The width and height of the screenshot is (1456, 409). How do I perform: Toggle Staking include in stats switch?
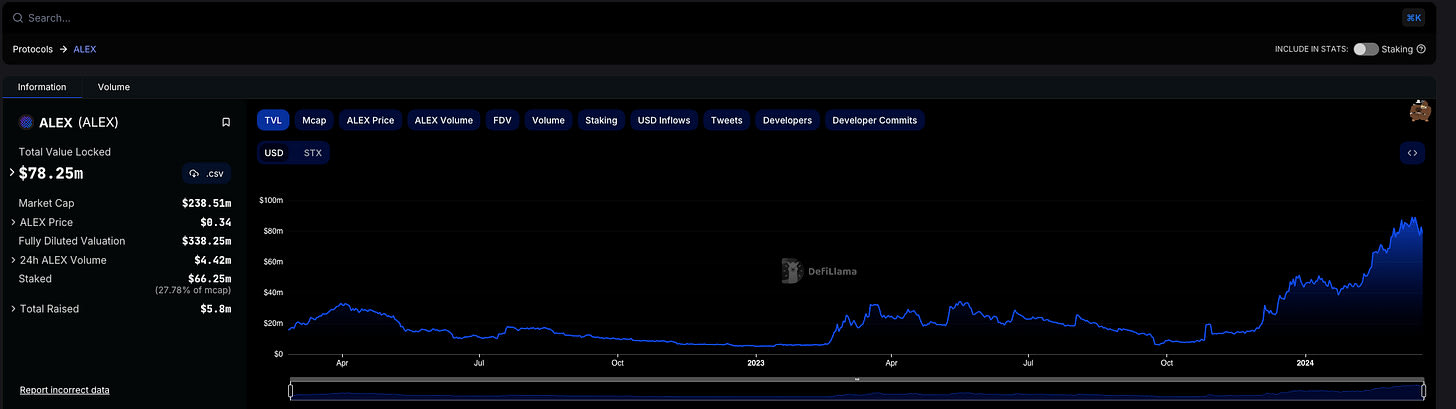point(1366,49)
